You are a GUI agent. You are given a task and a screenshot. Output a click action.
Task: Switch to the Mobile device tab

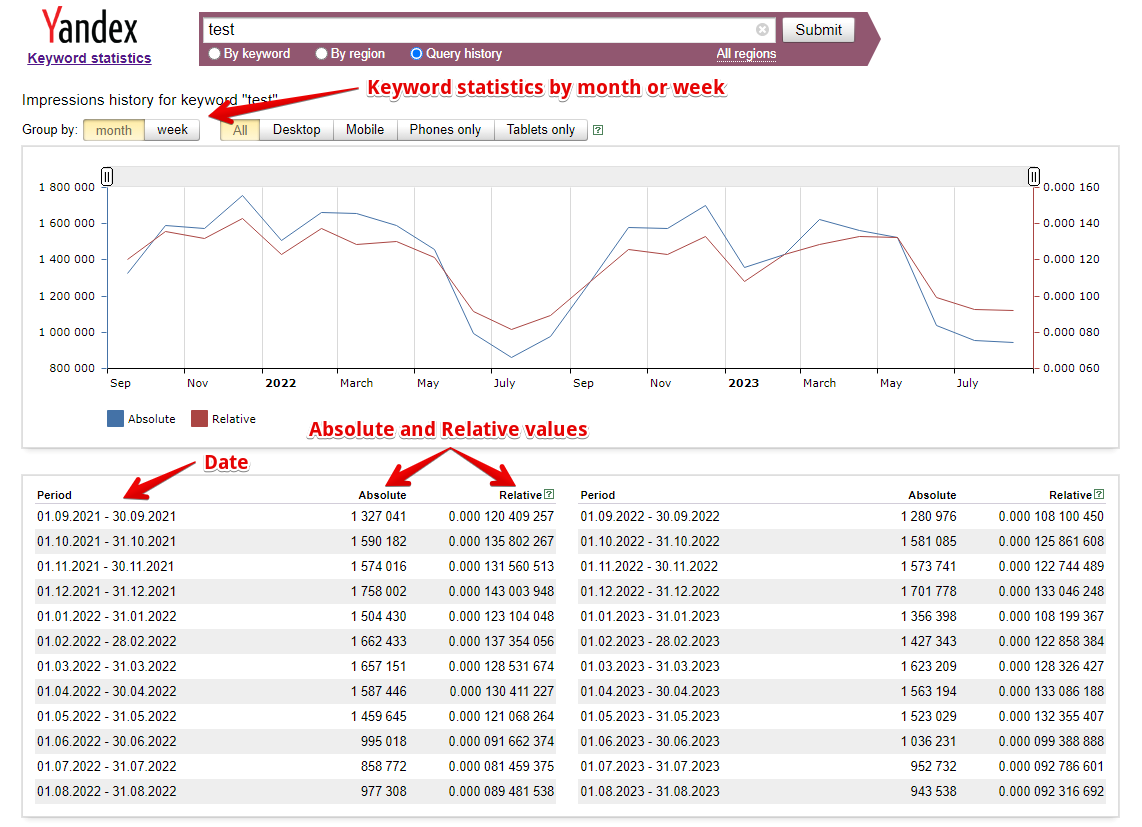pyautogui.click(x=365, y=130)
